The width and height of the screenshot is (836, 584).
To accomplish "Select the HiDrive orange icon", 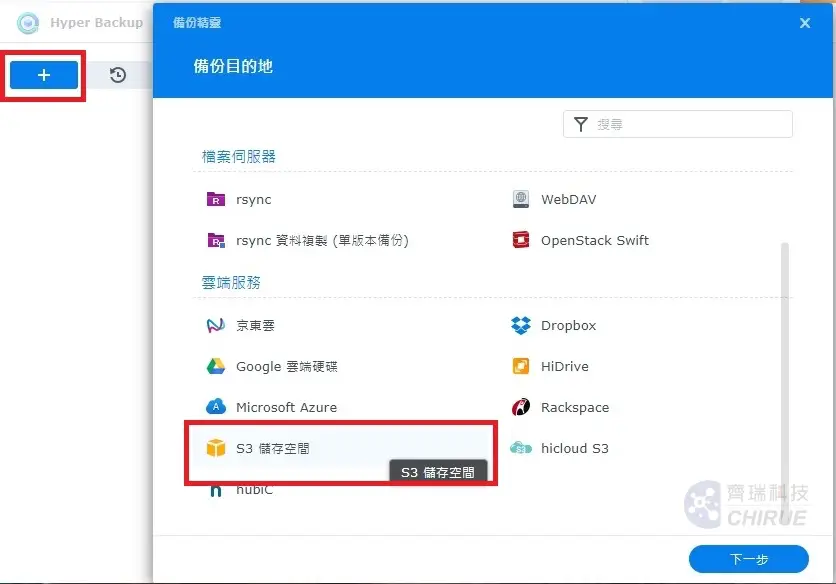I will point(521,366).
